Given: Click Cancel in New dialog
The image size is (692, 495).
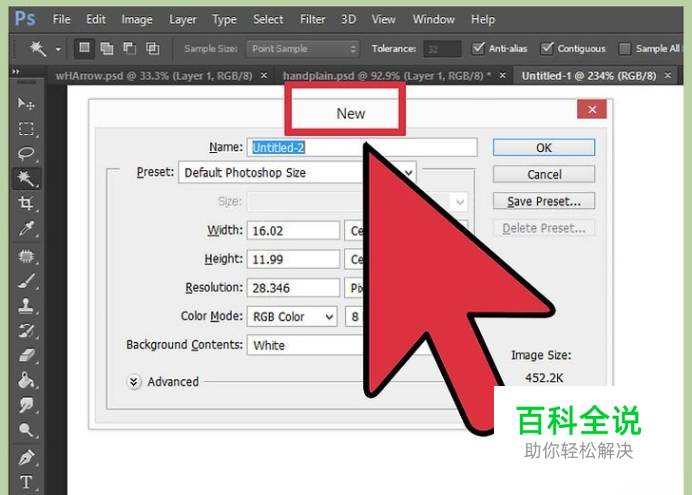Looking at the screenshot, I should (x=544, y=174).
